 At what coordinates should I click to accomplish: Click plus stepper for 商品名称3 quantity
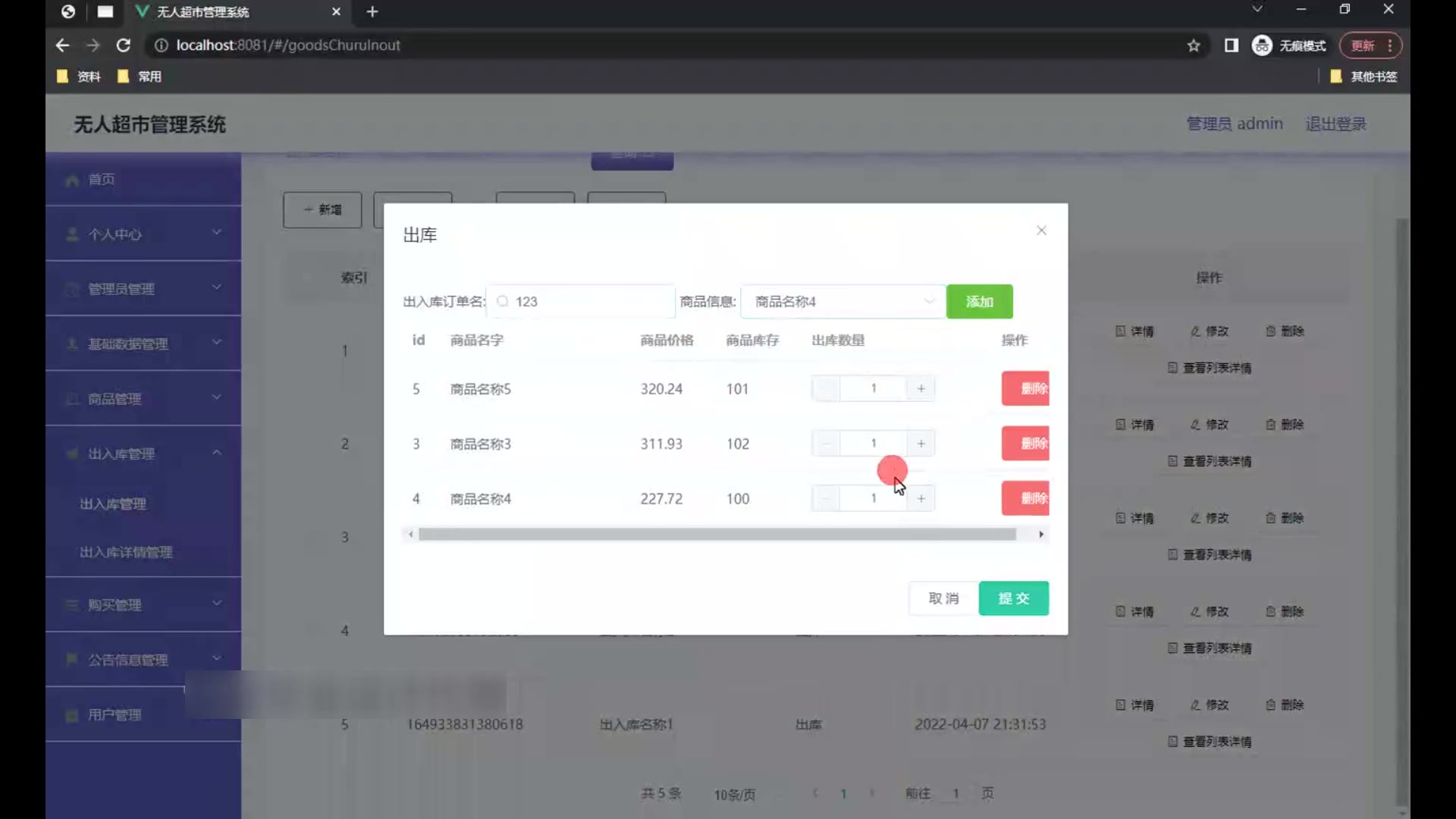click(921, 444)
